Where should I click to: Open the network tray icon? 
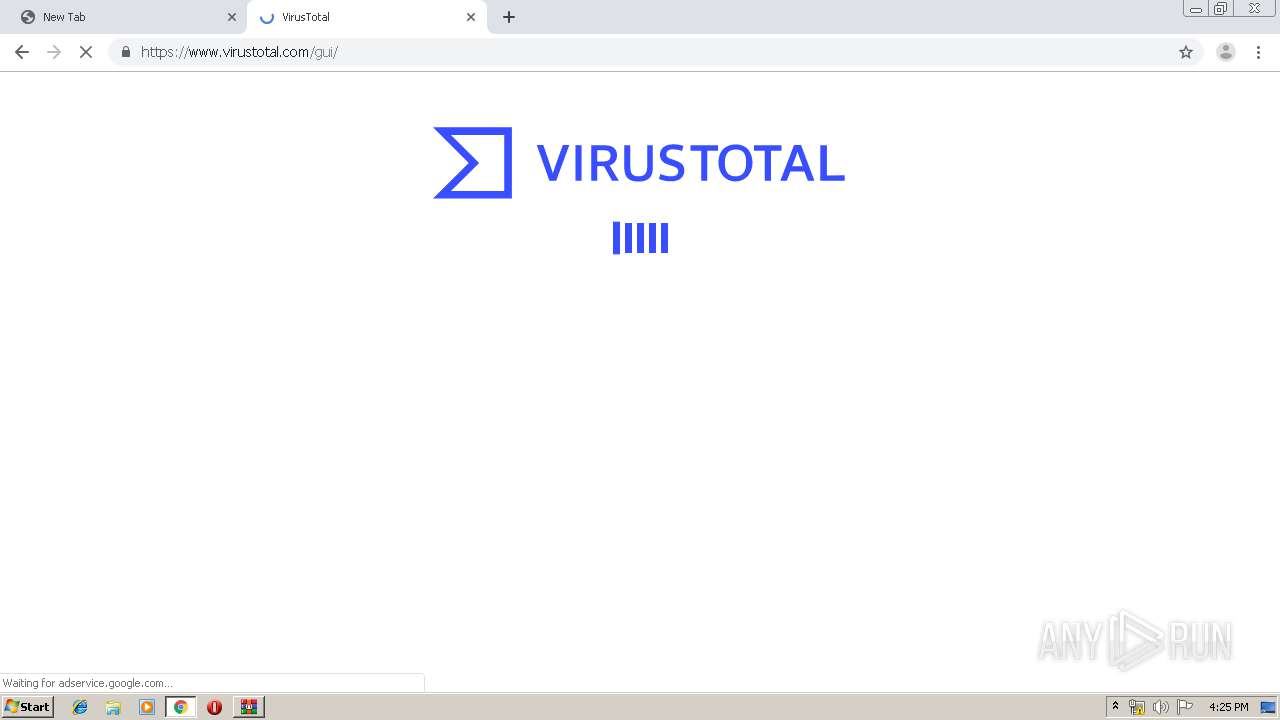(x=1137, y=707)
